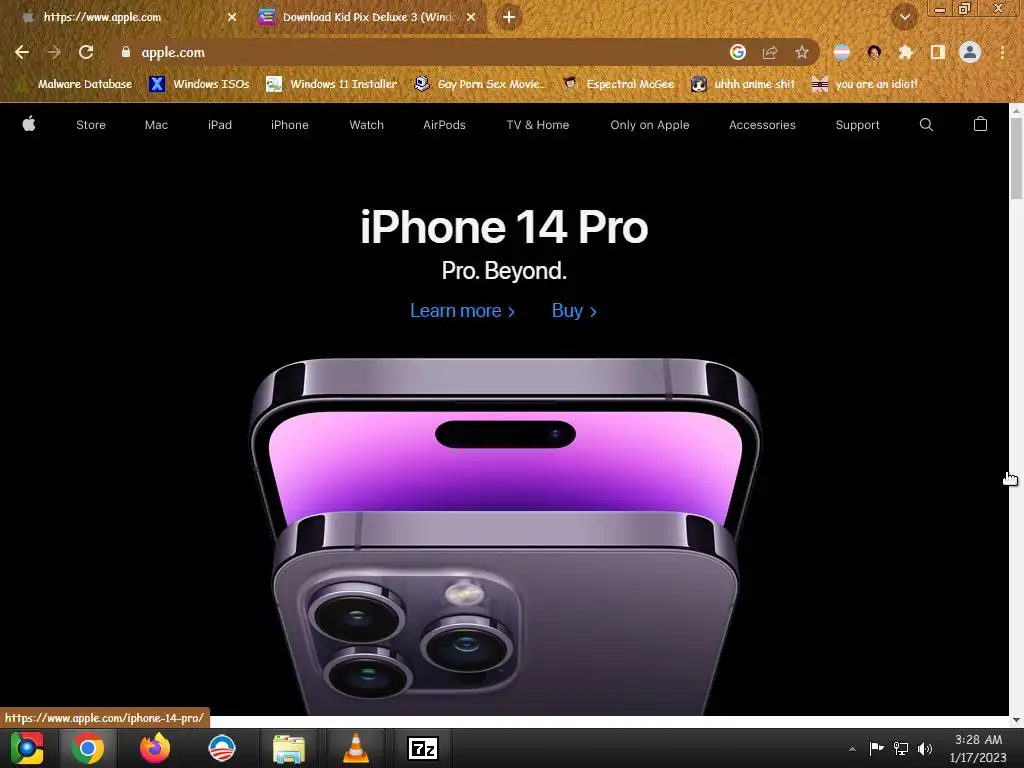Screen dimensions: 1024x768
Task: Open the Watch menu item
Action: pos(366,125)
